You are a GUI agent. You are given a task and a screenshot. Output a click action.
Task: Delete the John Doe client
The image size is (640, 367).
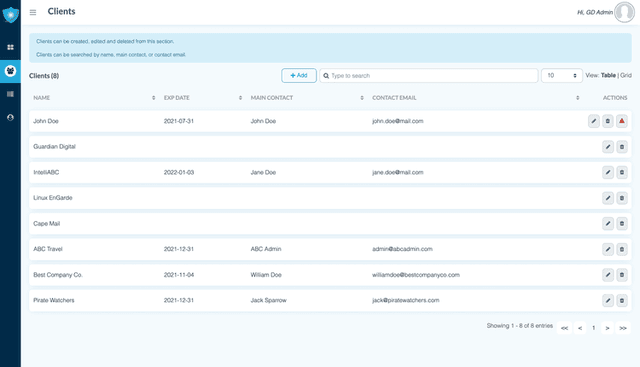[608, 121]
